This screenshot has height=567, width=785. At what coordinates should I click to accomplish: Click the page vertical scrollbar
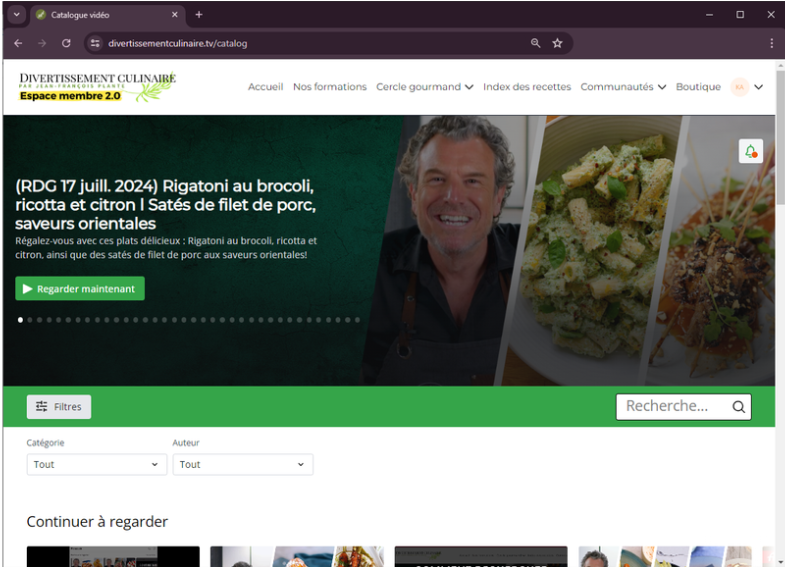pyautogui.click(x=780, y=138)
